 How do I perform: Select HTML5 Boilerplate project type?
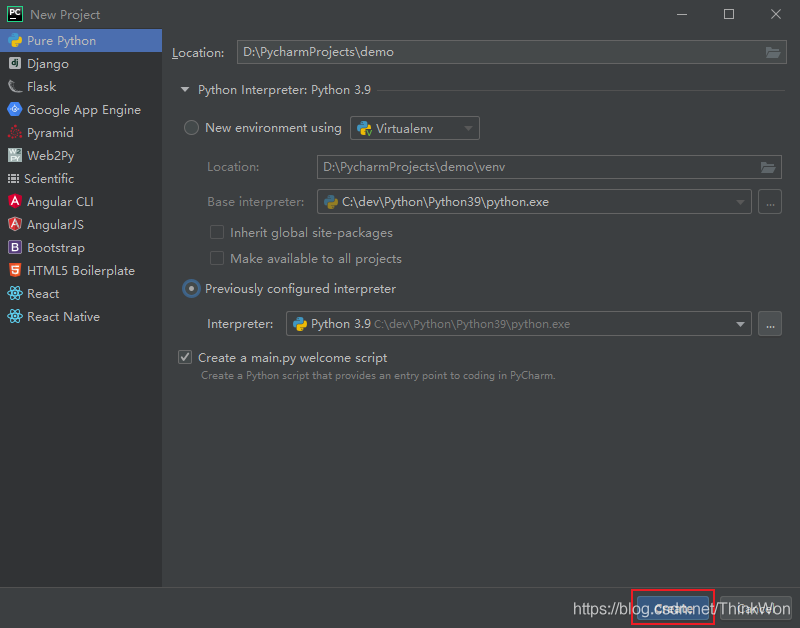click(81, 270)
